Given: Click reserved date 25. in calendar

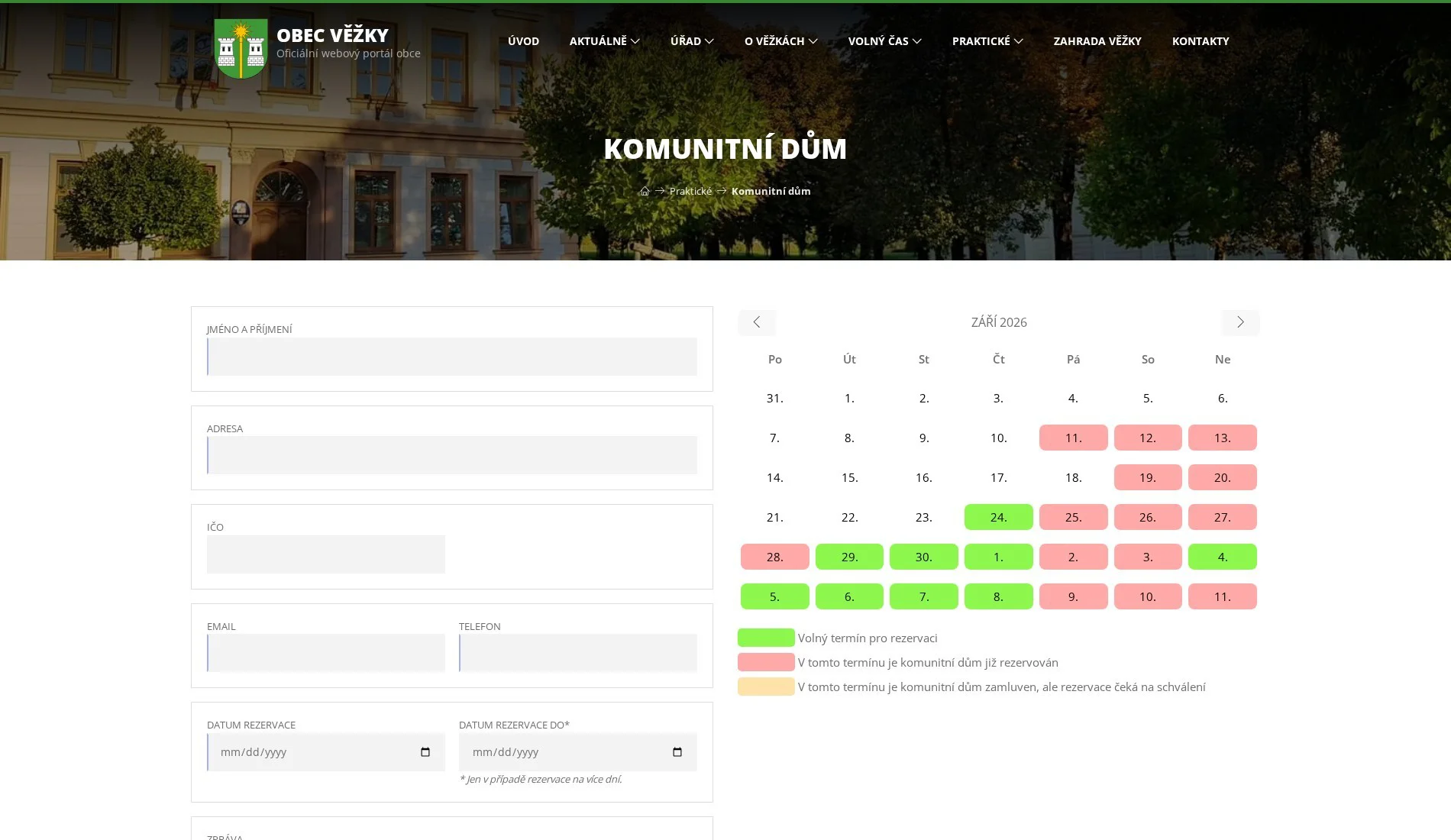Looking at the screenshot, I should (x=1073, y=517).
